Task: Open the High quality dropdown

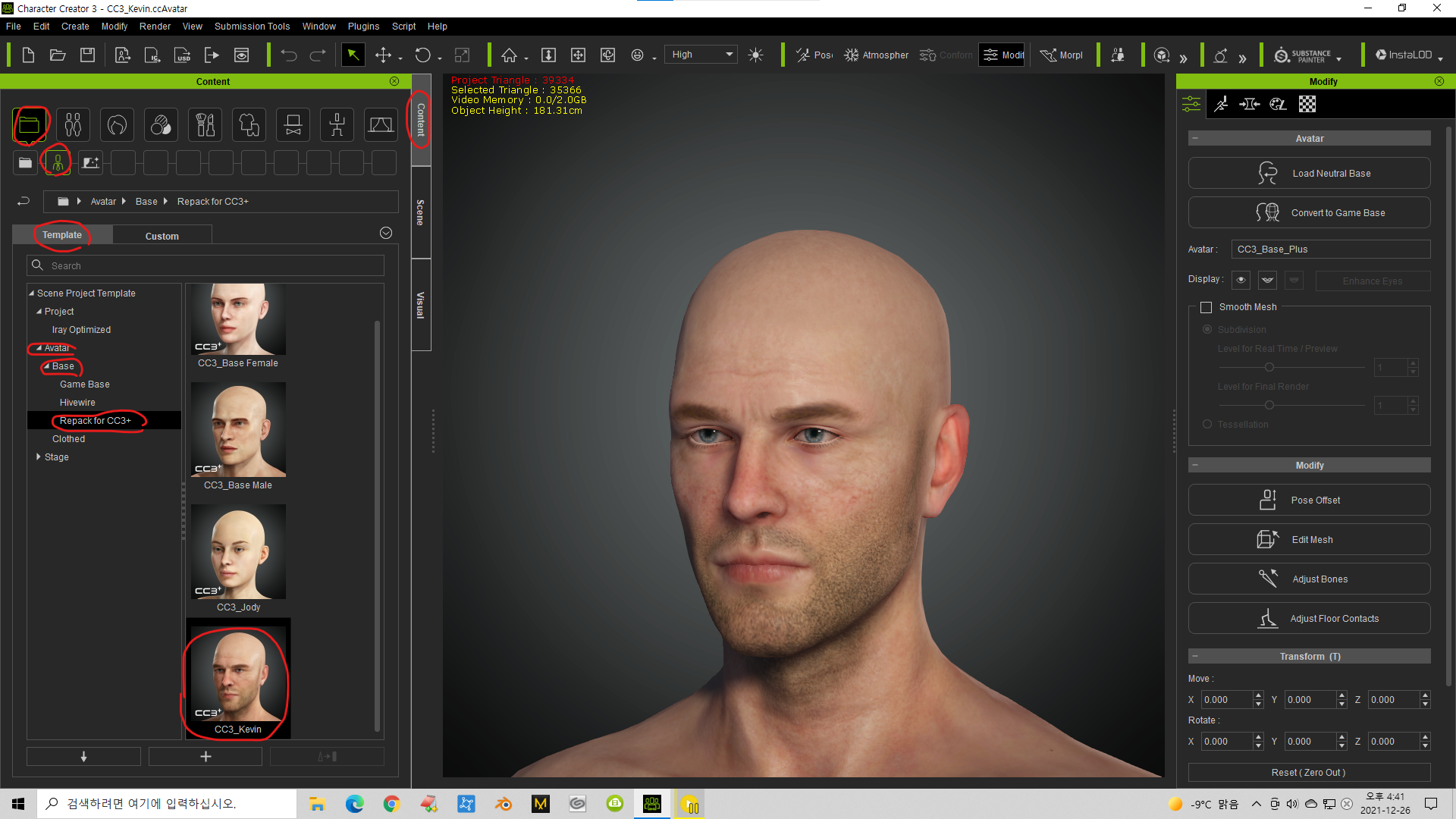Action: click(x=701, y=55)
